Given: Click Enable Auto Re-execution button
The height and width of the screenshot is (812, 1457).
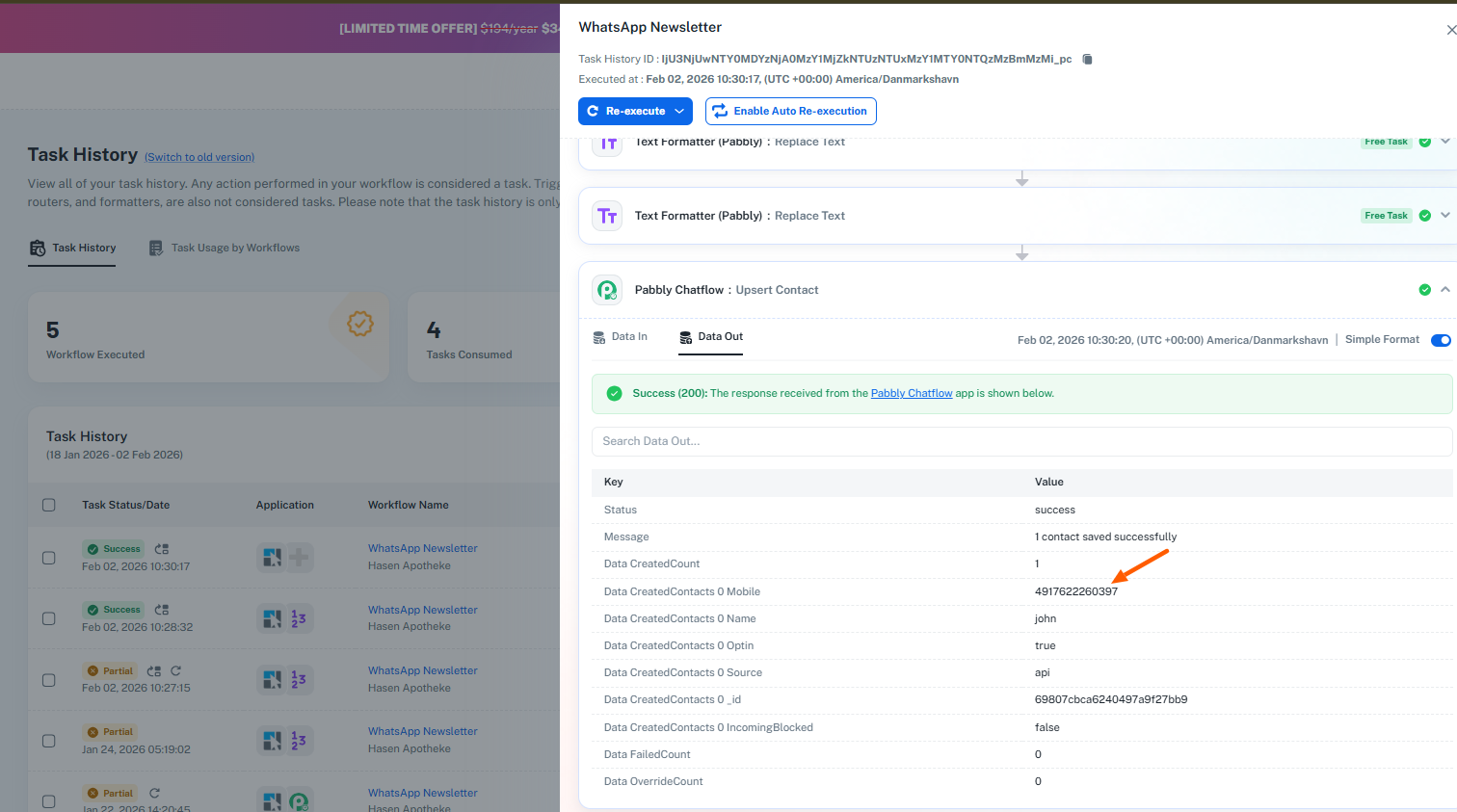Looking at the screenshot, I should pos(790,112).
